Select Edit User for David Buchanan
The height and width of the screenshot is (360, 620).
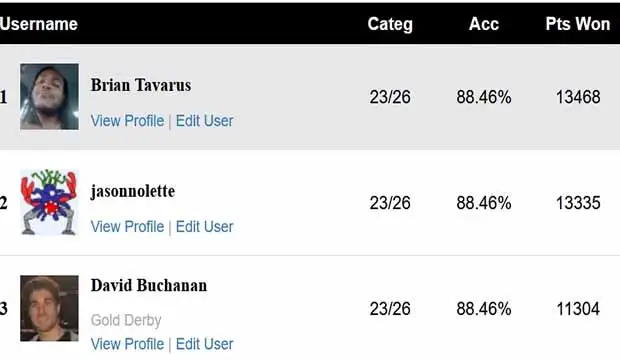(x=204, y=344)
